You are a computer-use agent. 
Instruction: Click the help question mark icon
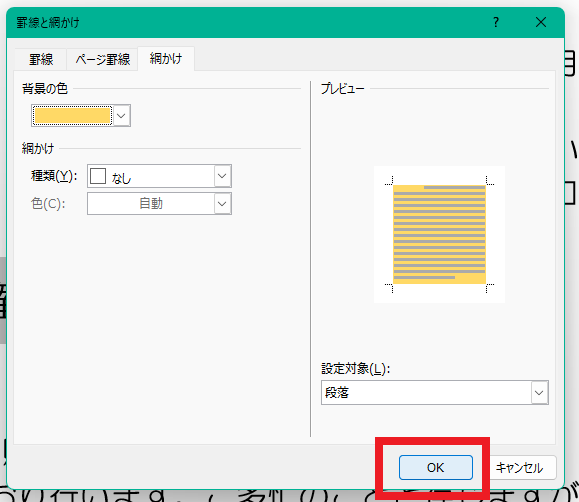[496, 22]
